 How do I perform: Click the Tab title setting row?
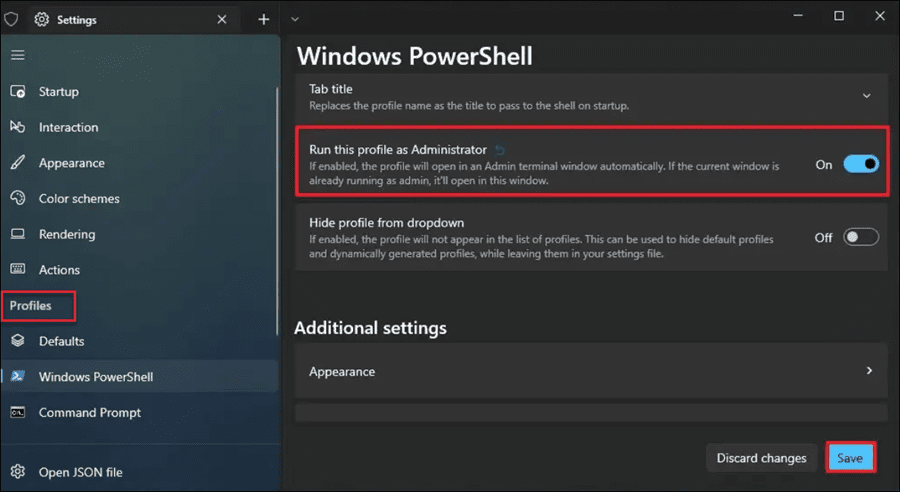click(591, 97)
